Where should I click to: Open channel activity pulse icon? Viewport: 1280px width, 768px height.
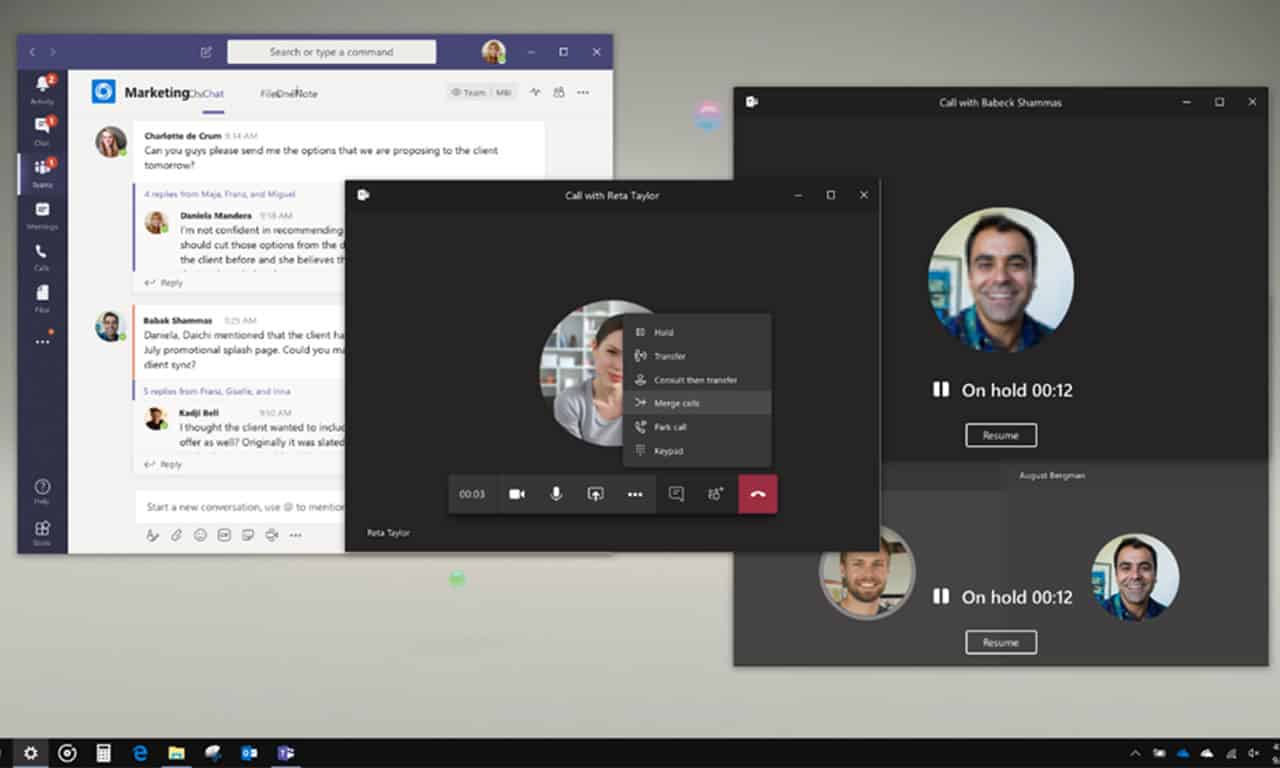(x=535, y=92)
